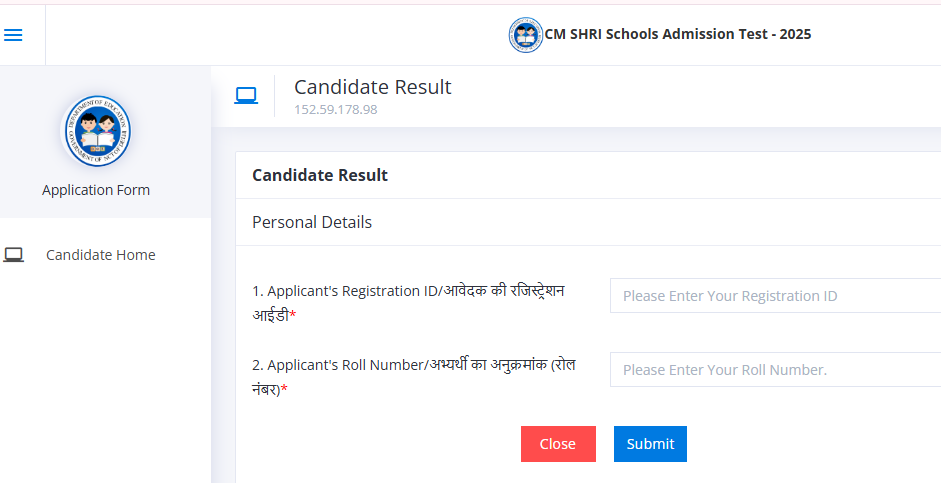Viewport: 941px width, 483px height.
Task: Click the IP address 152.59.178.98 text
Action: (x=335, y=110)
